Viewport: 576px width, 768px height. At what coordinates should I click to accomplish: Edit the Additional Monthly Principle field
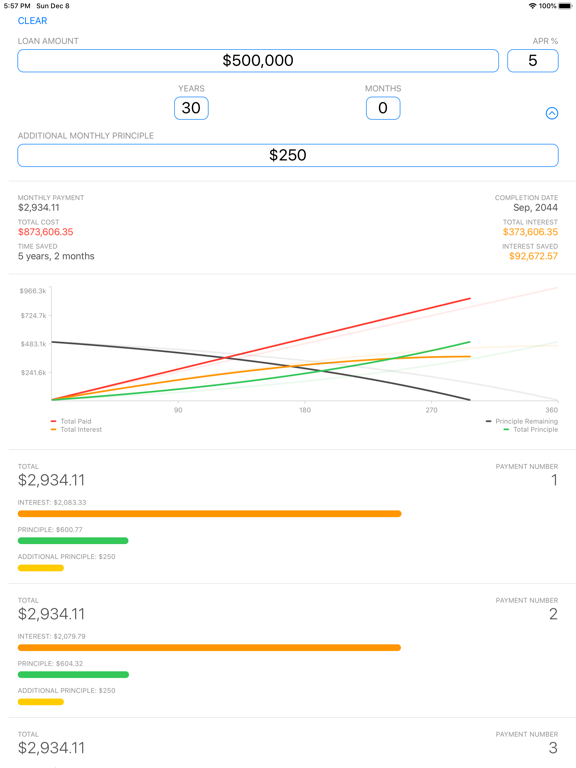288,155
